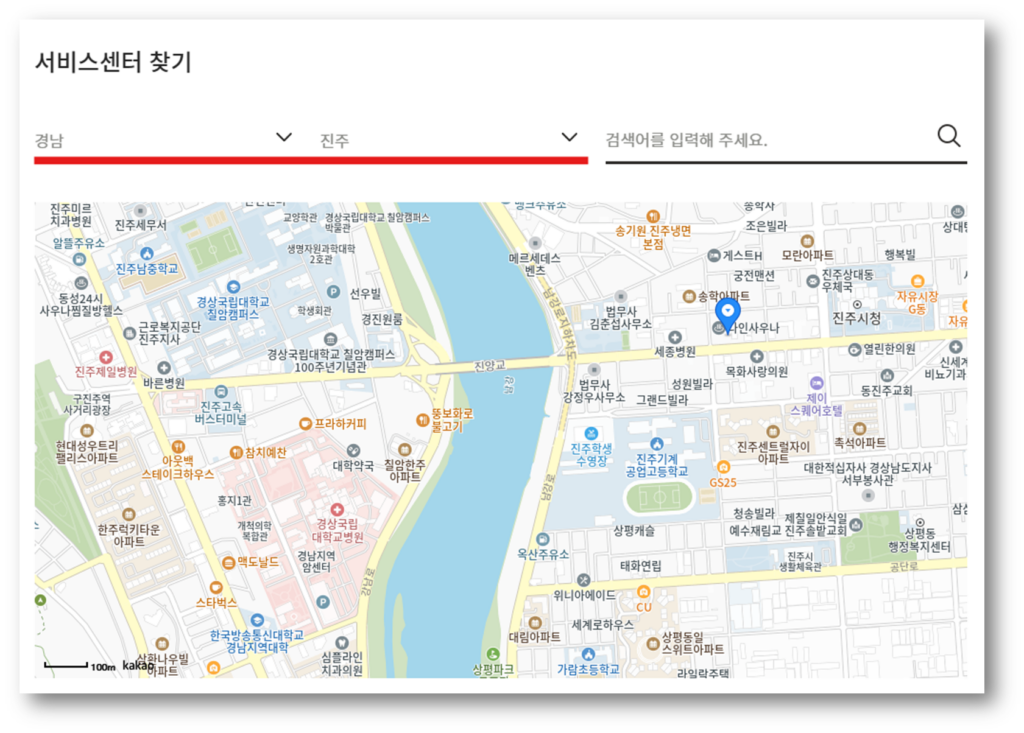Click the 가람초등학교 school icon
1024x733 pixels.
coord(588,654)
